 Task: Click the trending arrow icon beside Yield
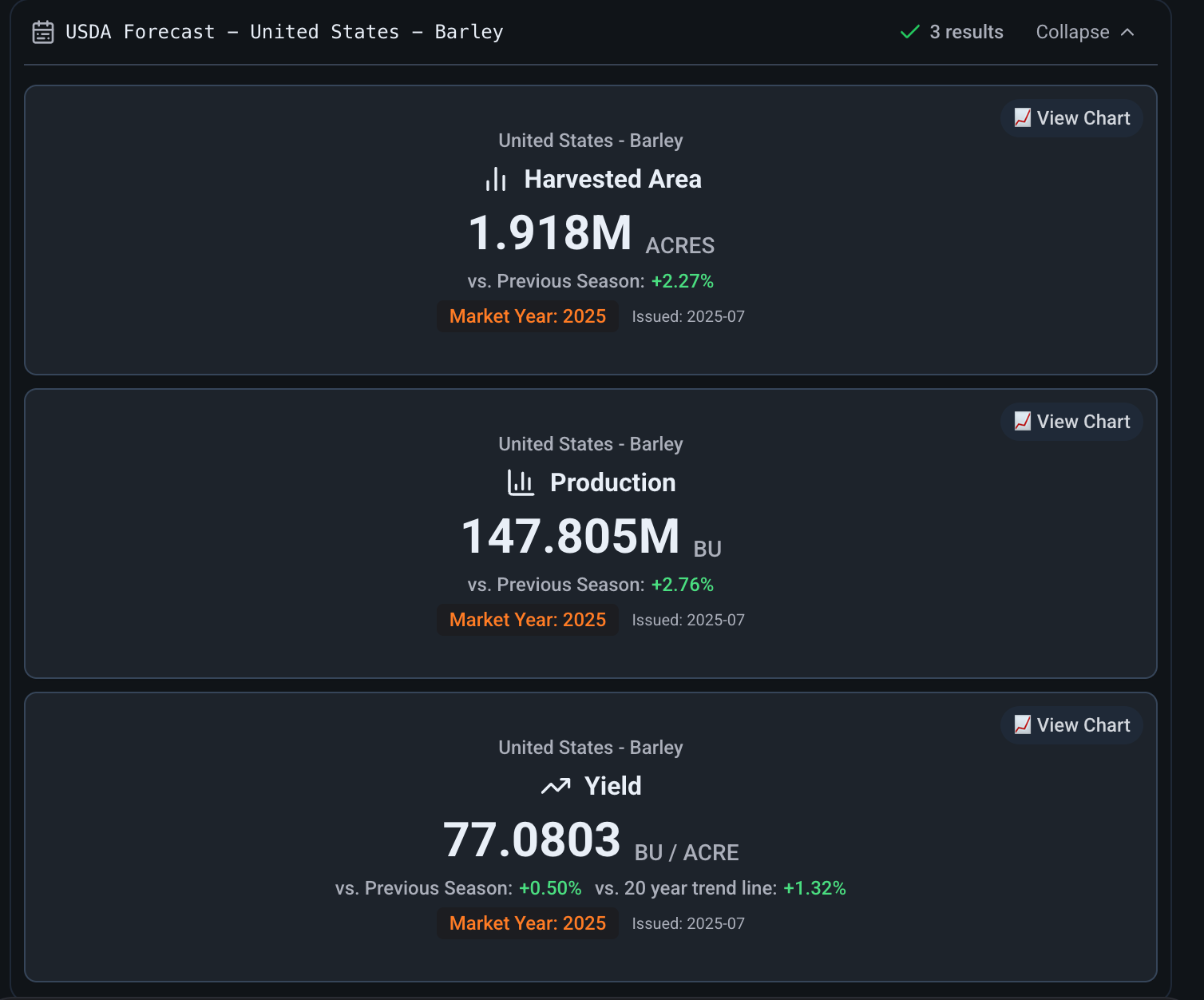pos(556,786)
